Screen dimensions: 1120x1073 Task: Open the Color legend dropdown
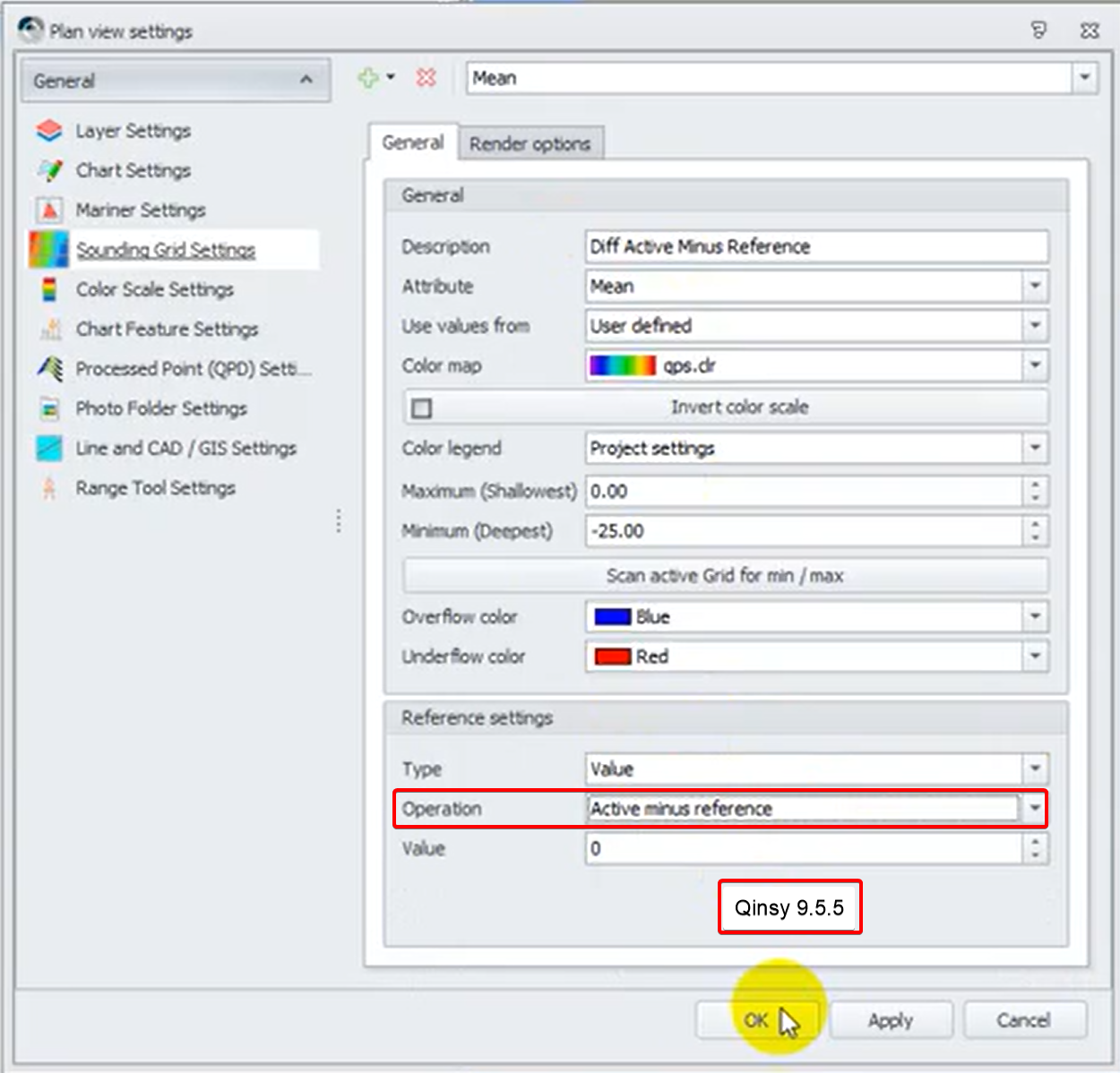[x=1035, y=448]
